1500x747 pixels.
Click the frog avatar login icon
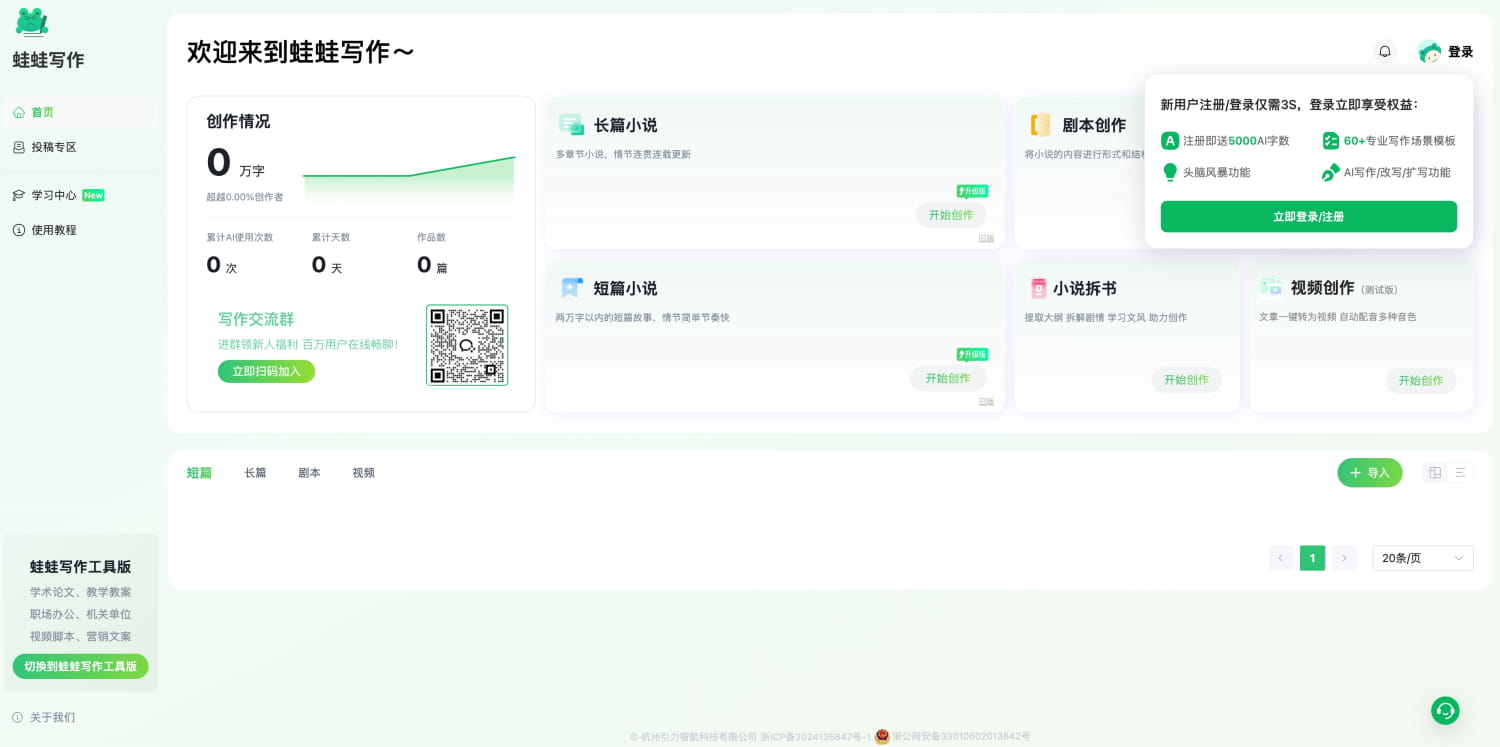1429,52
